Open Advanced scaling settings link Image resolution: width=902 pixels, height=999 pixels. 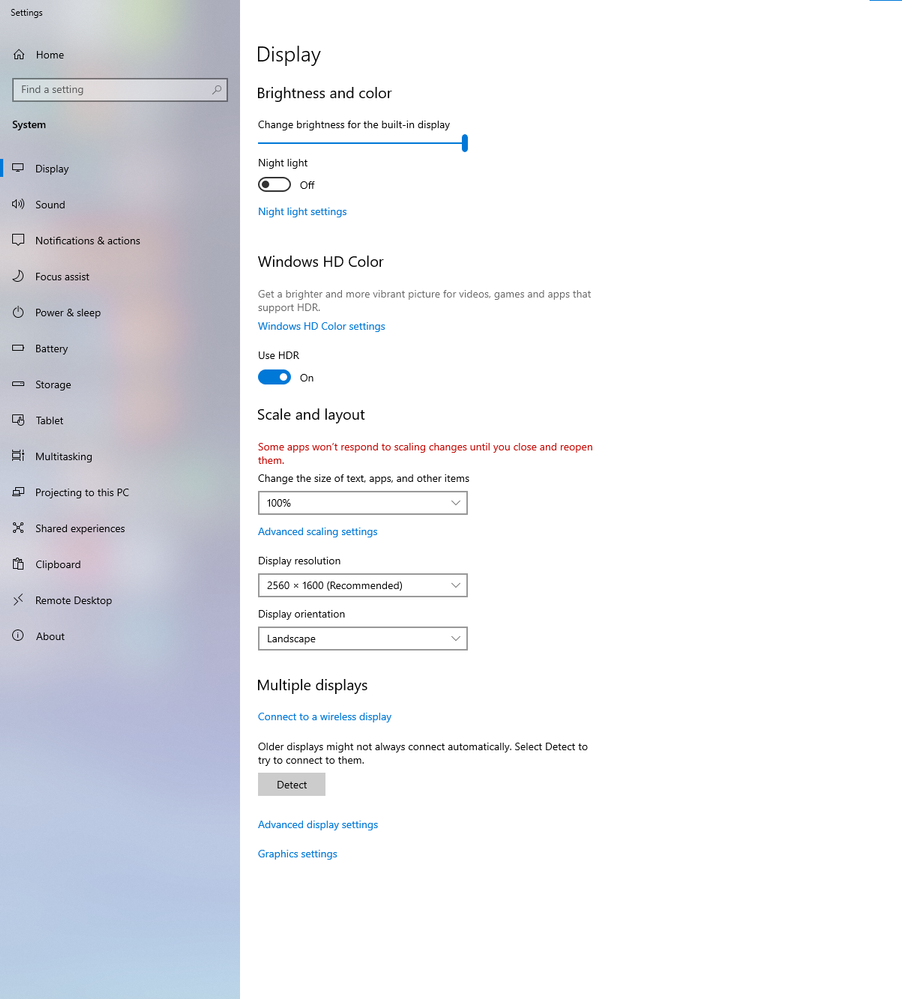pos(317,531)
